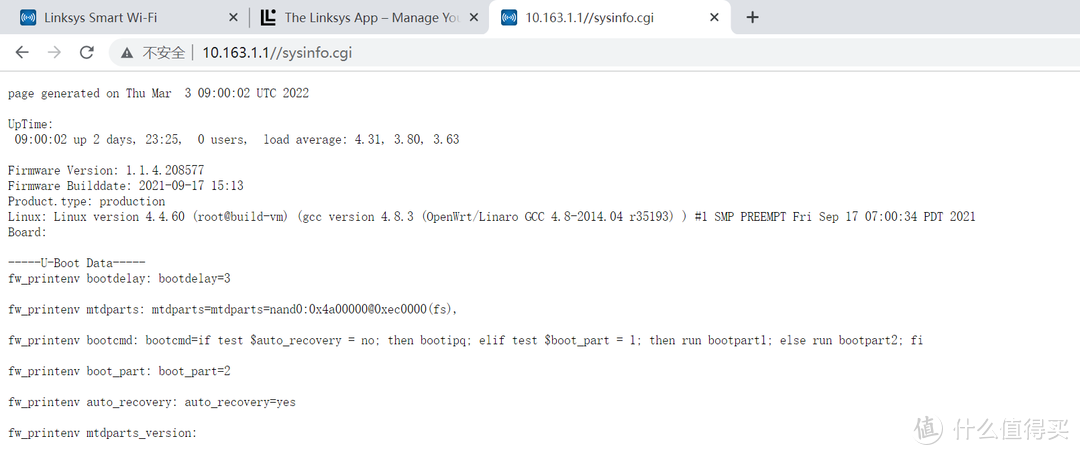Click the 'Board:' line

click(28, 232)
